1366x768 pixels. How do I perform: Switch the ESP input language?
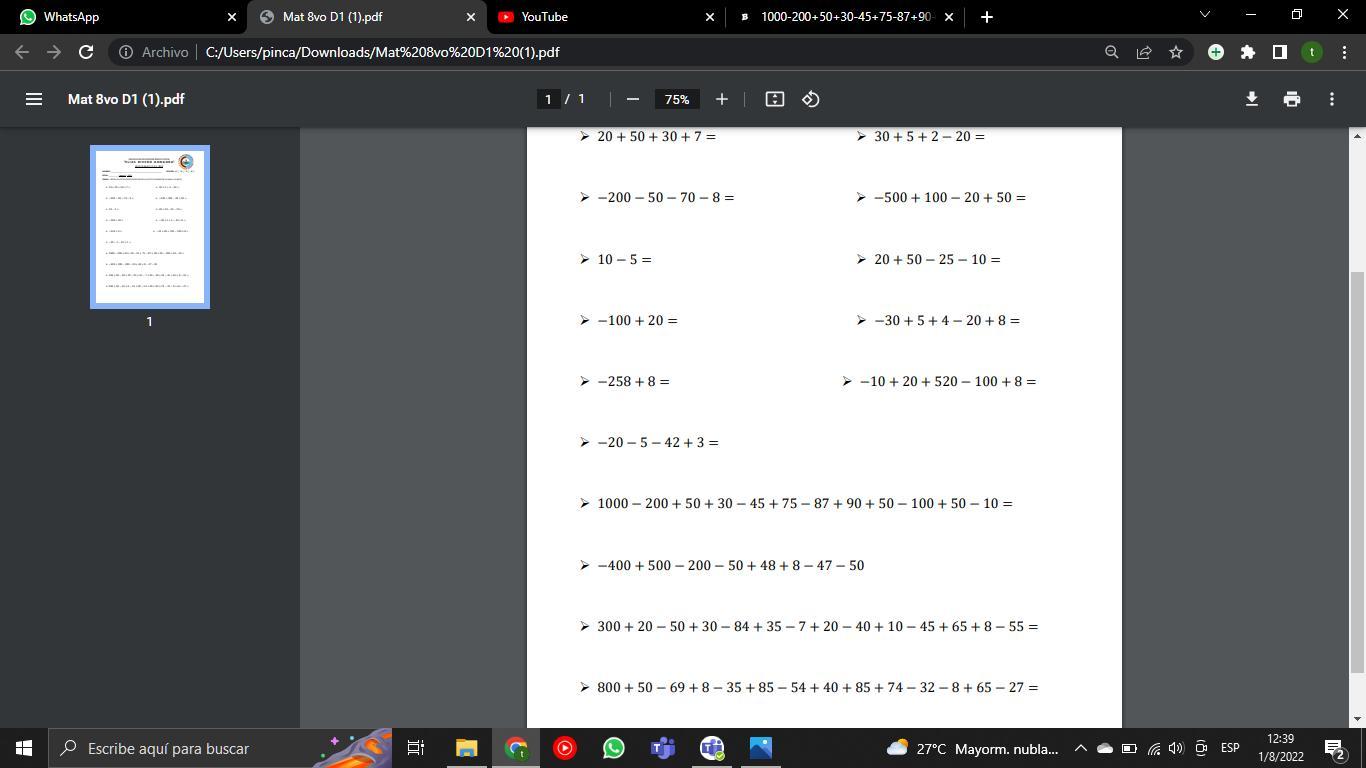tap(1230, 748)
